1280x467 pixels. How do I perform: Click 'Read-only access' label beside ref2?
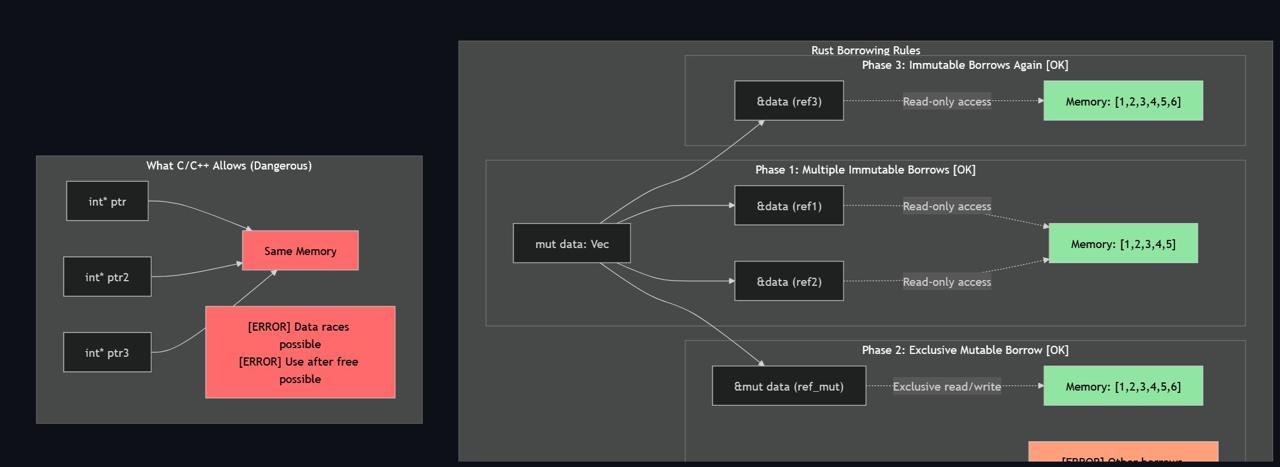pyautogui.click(x=947, y=282)
